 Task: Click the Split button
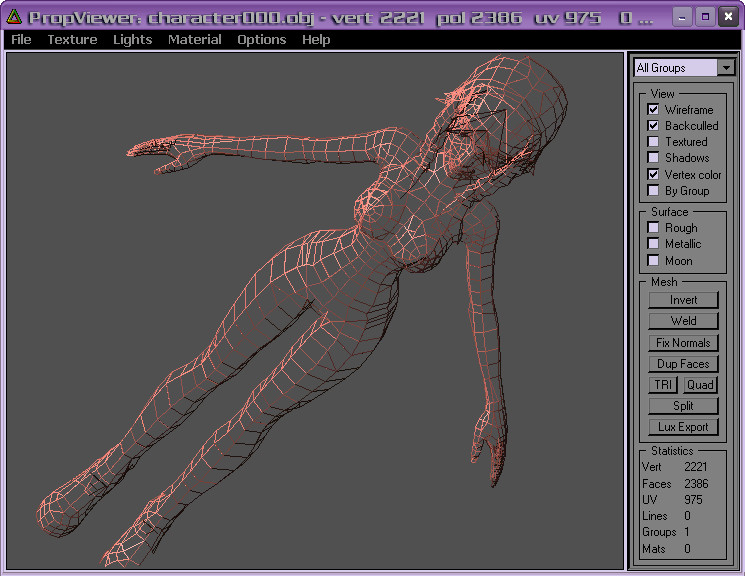point(683,406)
